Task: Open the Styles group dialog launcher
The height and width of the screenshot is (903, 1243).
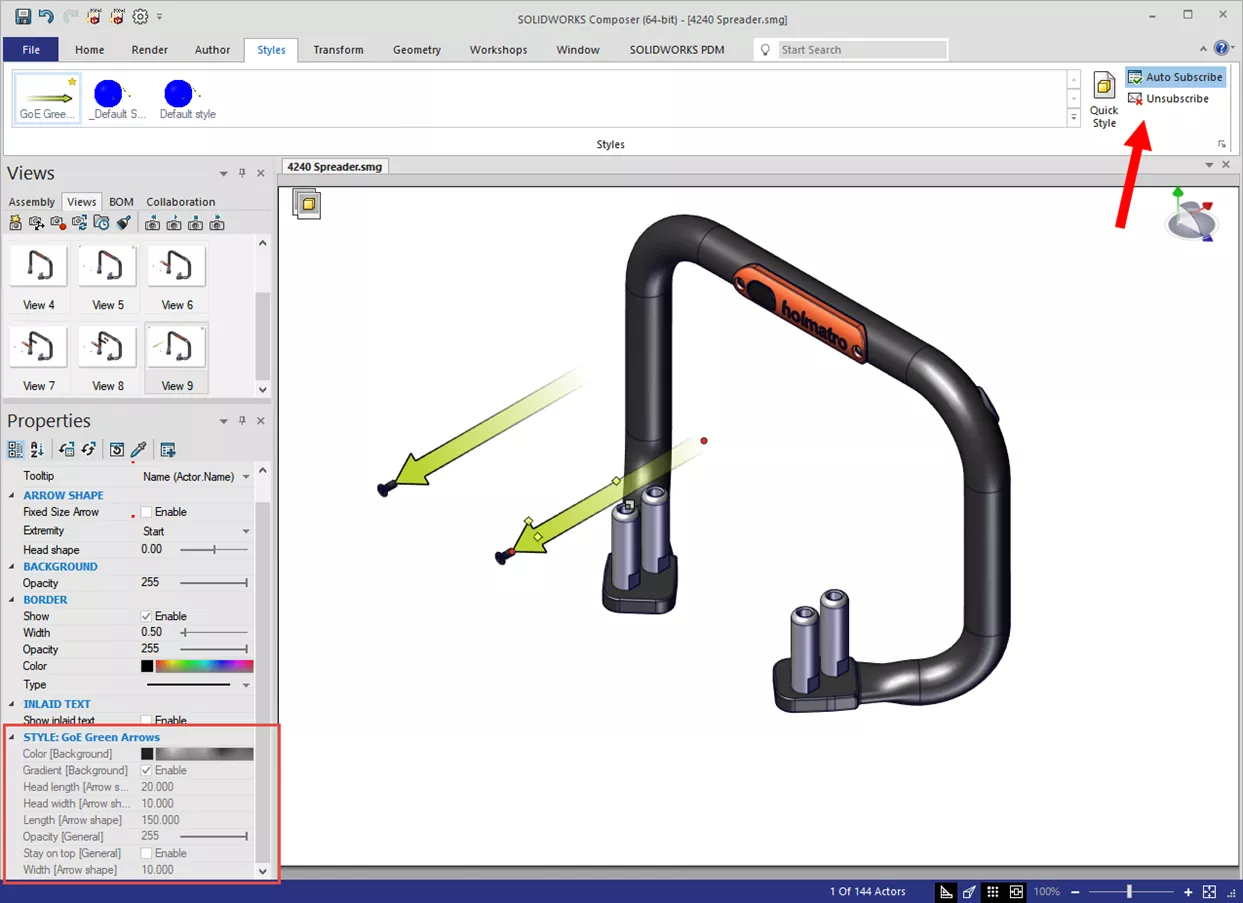Action: pos(1222,144)
